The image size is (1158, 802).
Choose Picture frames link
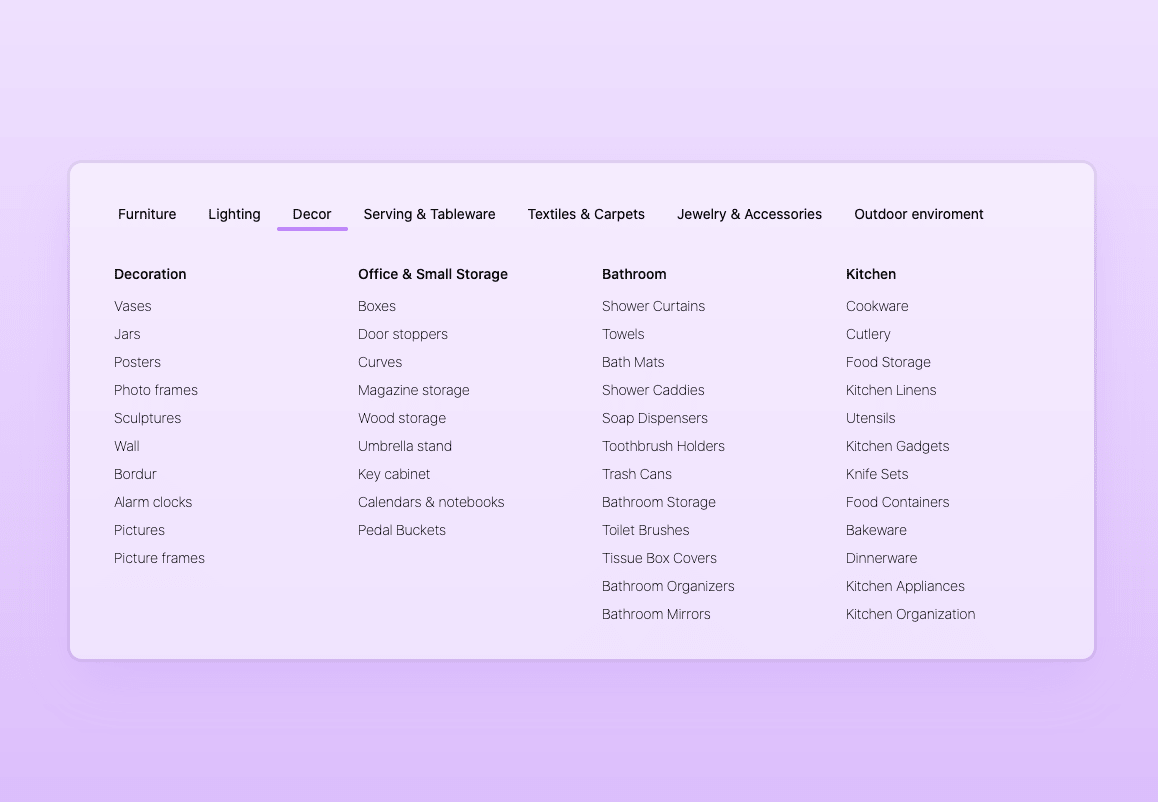point(159,558)
